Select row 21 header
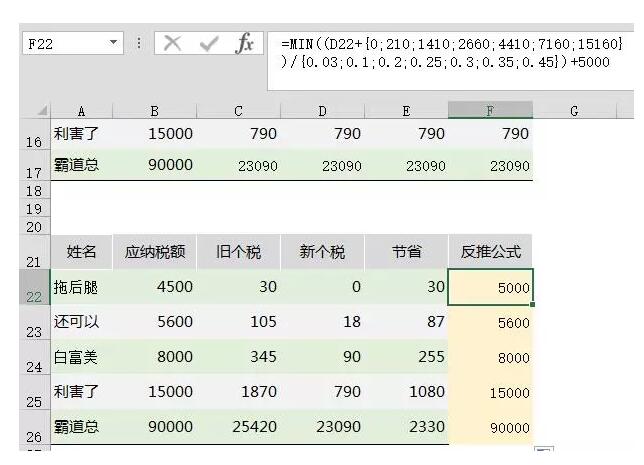The image size is (644, 465). [x=34, y=252]
